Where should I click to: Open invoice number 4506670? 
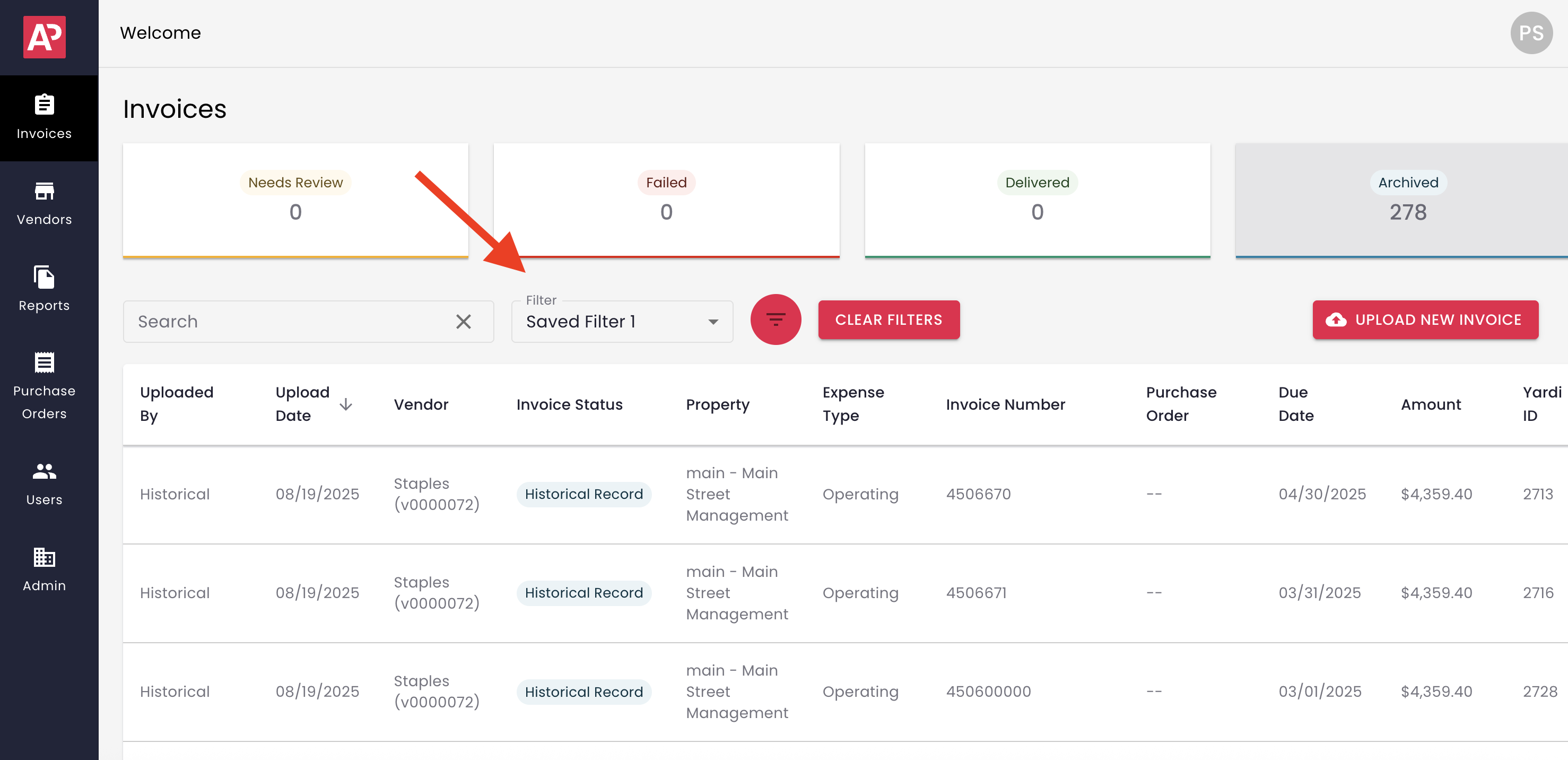coord(978,494)
